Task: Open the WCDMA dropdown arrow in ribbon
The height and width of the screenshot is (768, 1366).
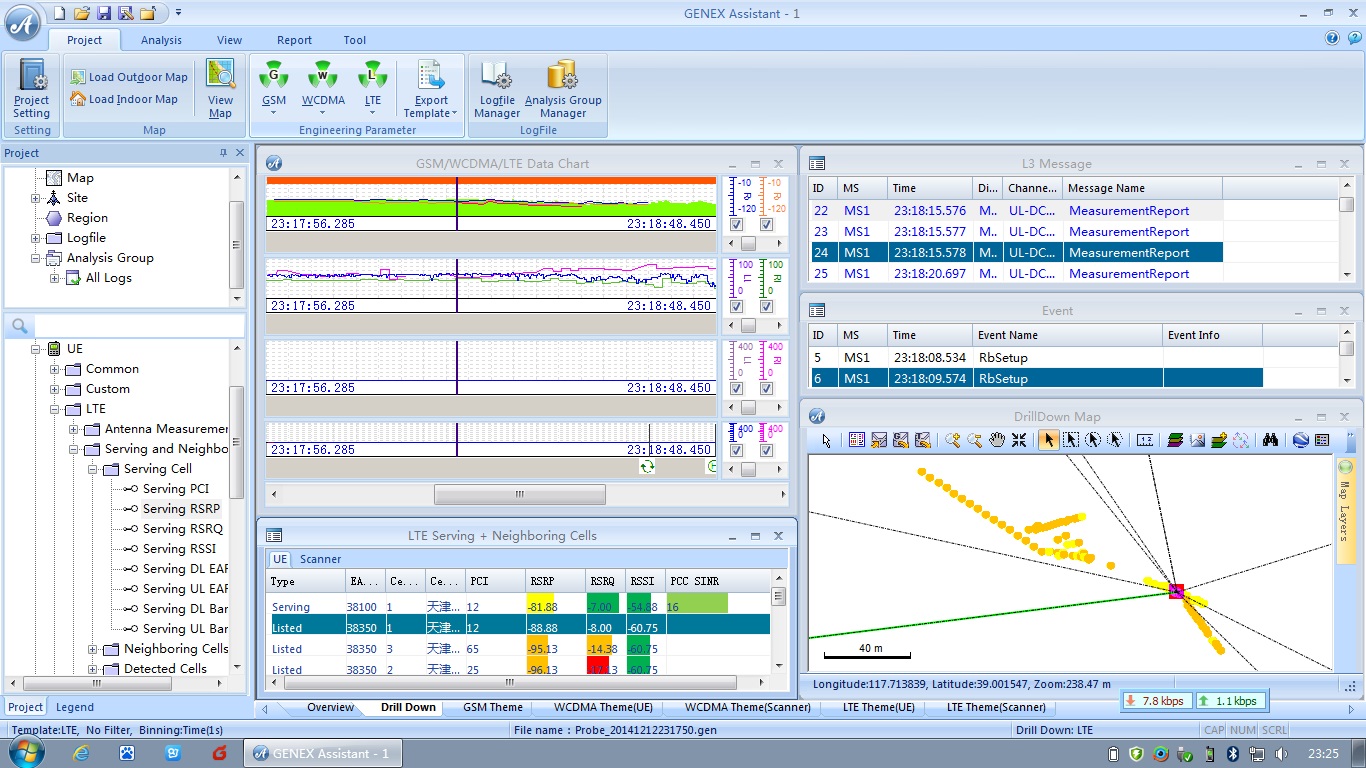Action: pyautogui.click(x=323, y=113)
